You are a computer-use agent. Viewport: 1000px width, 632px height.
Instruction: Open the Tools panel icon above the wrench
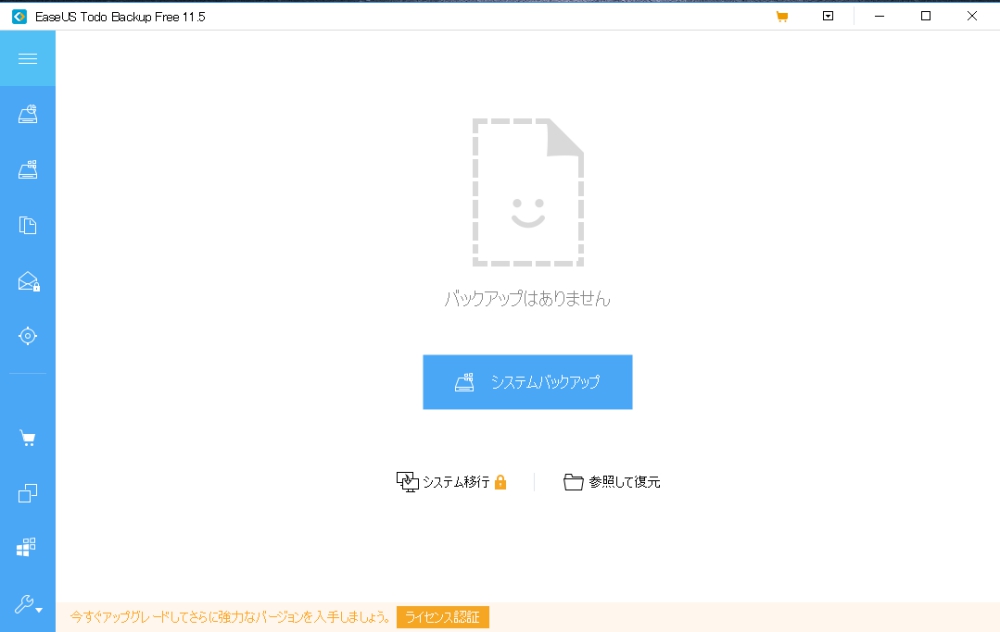coord(27,547)
